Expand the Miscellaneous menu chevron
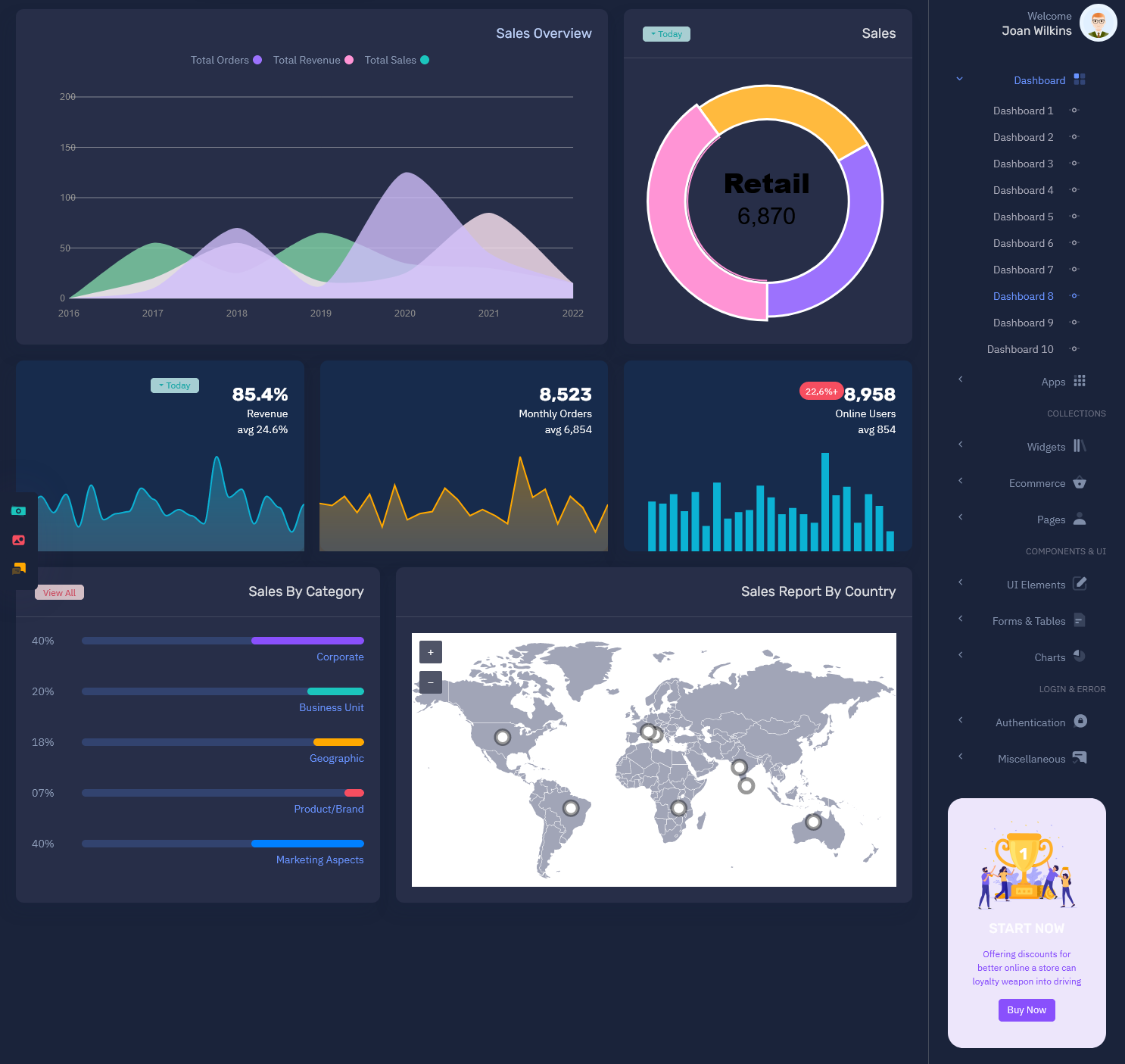Image resolution: width=1125 pixels, height=1064 pixels. coord(960,756)
